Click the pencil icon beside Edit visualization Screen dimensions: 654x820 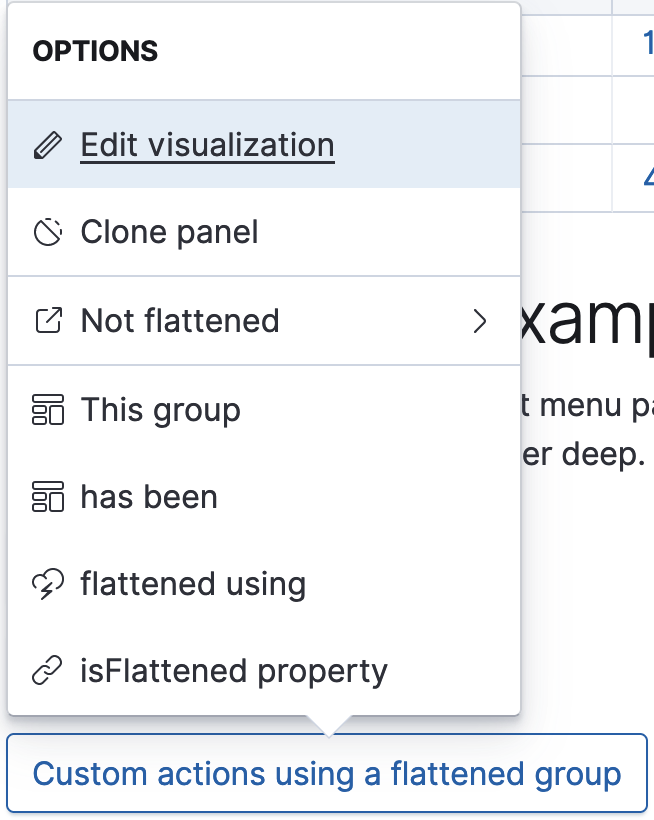50,144
